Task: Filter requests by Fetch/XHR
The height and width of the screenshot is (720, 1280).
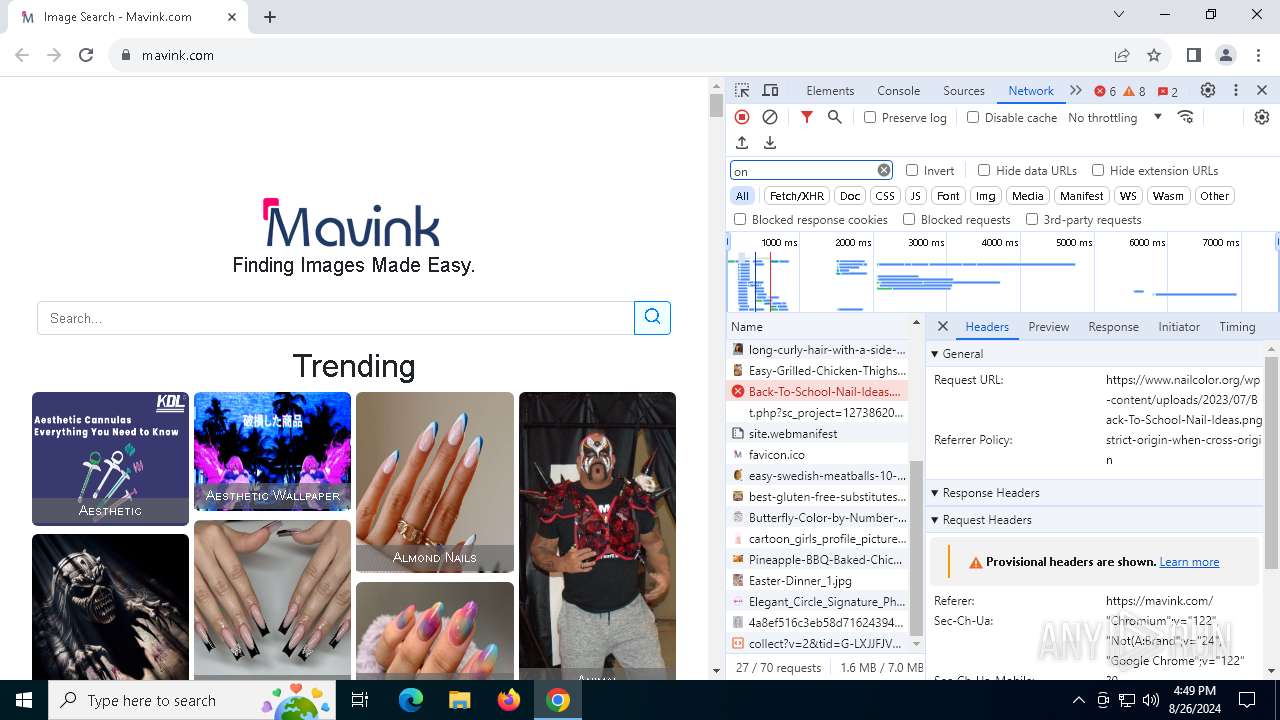Action: (797, 196)
